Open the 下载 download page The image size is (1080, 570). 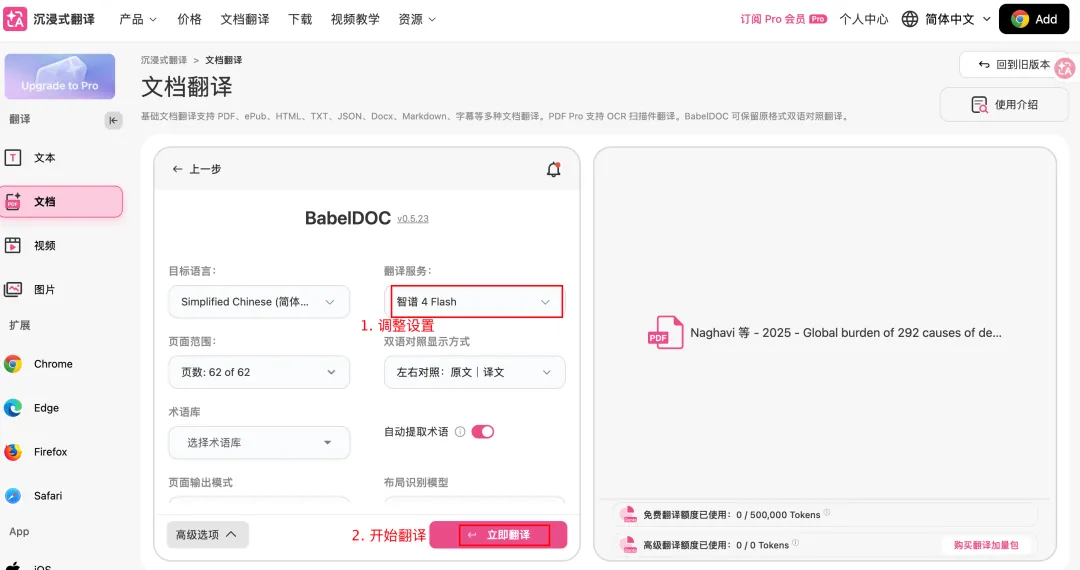click(x=300, y=19)
